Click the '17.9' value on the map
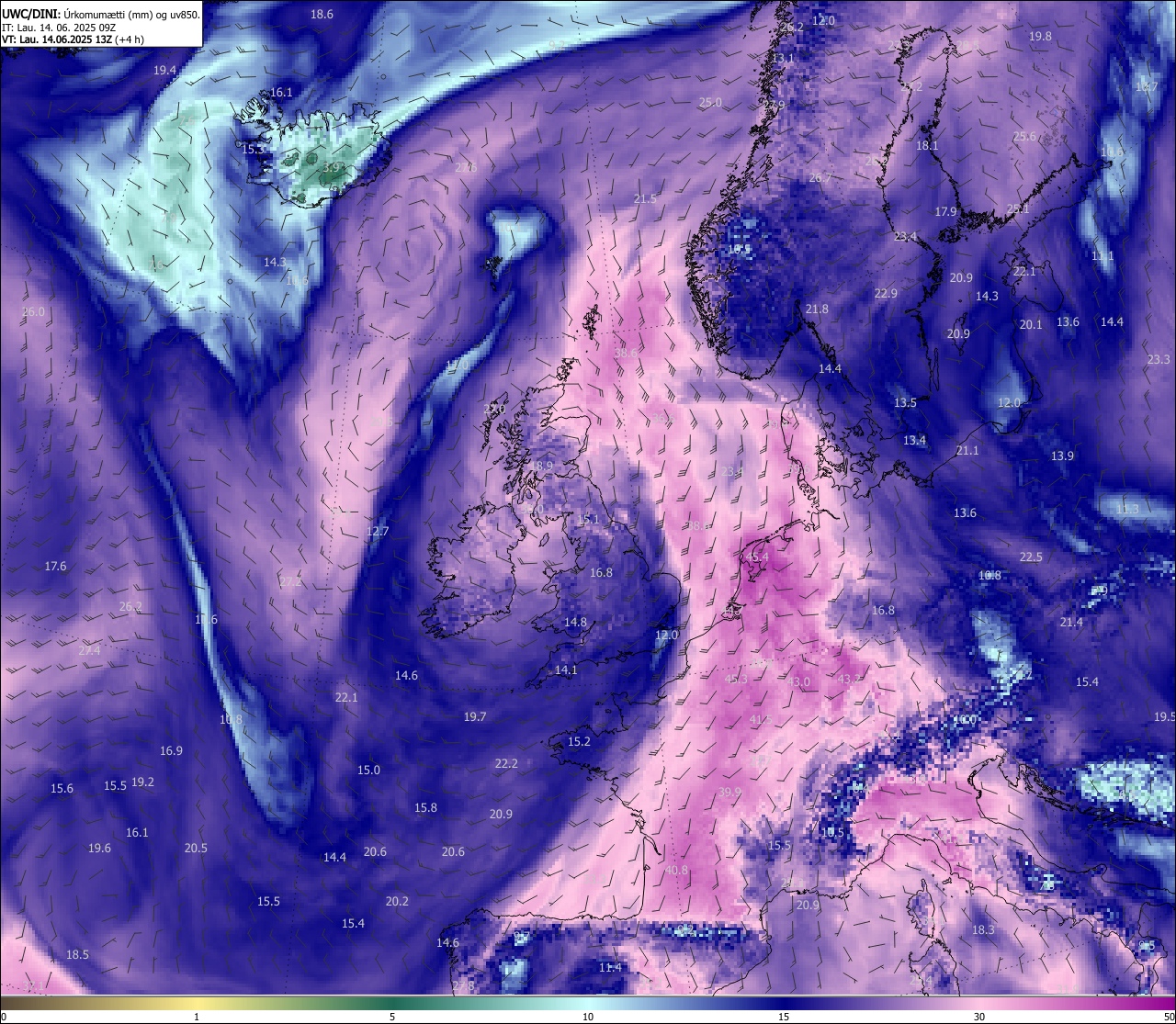The width and height of the screenshot is (1176, 1024). tap(945, 212)
